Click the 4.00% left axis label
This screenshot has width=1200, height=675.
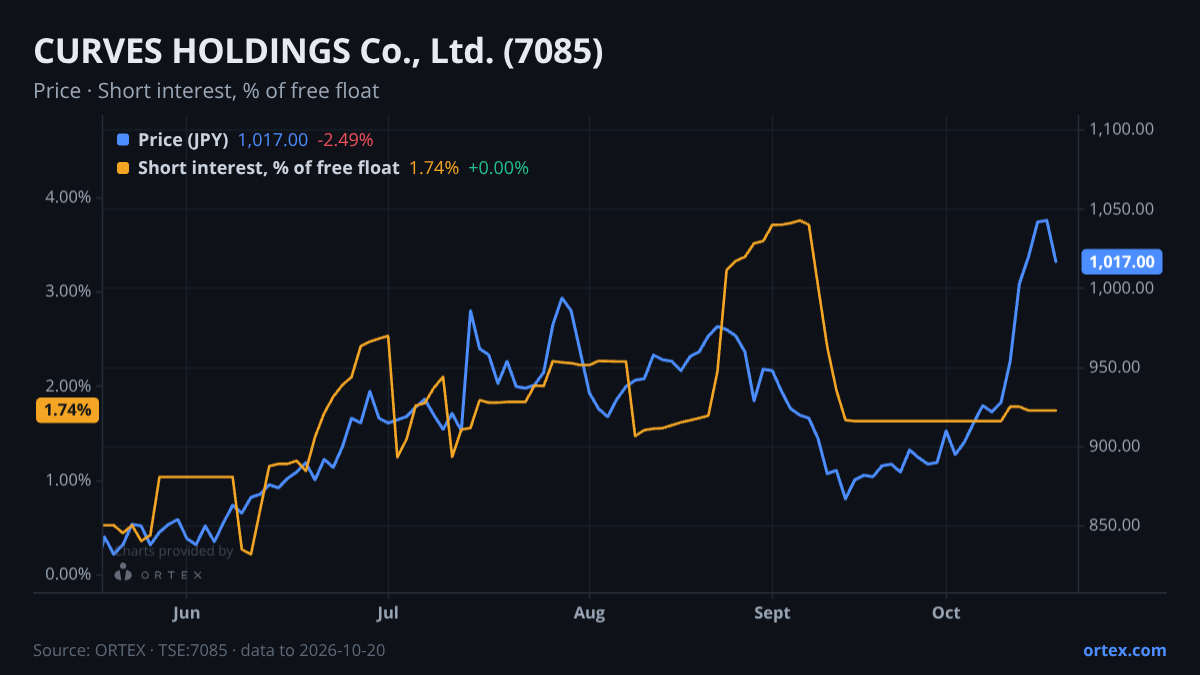pos(69,197)
